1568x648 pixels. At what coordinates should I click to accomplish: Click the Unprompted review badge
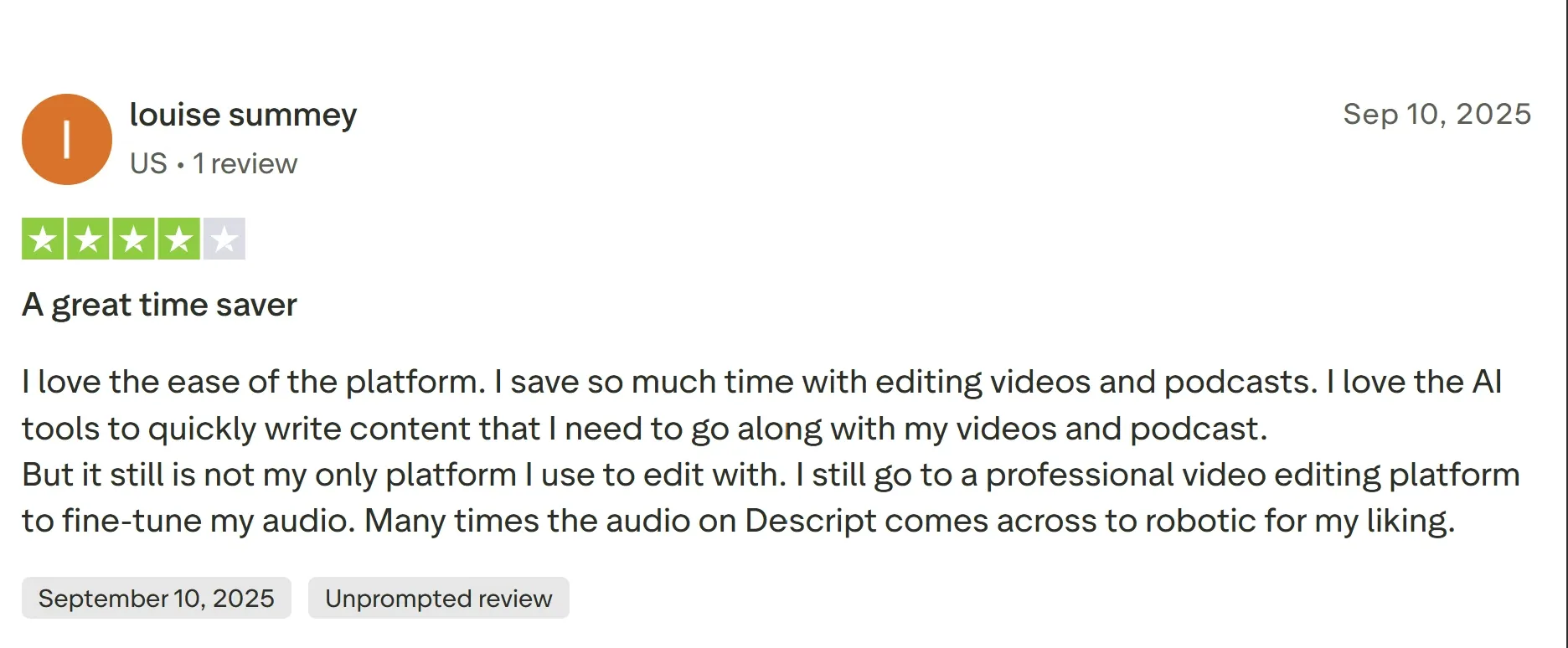click(x=438, y=598)
